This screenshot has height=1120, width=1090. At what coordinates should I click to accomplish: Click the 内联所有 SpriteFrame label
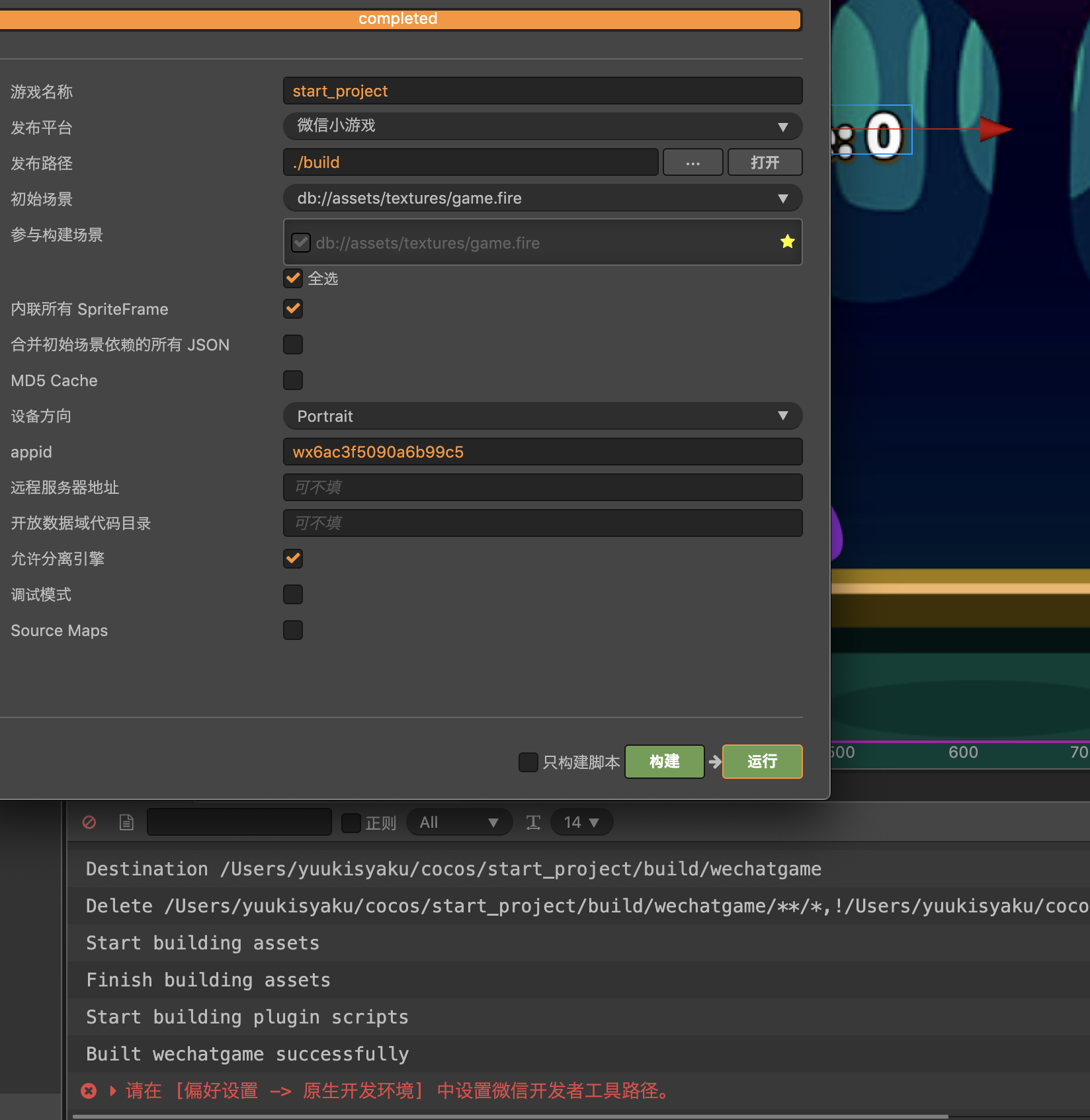coord(89,309)
